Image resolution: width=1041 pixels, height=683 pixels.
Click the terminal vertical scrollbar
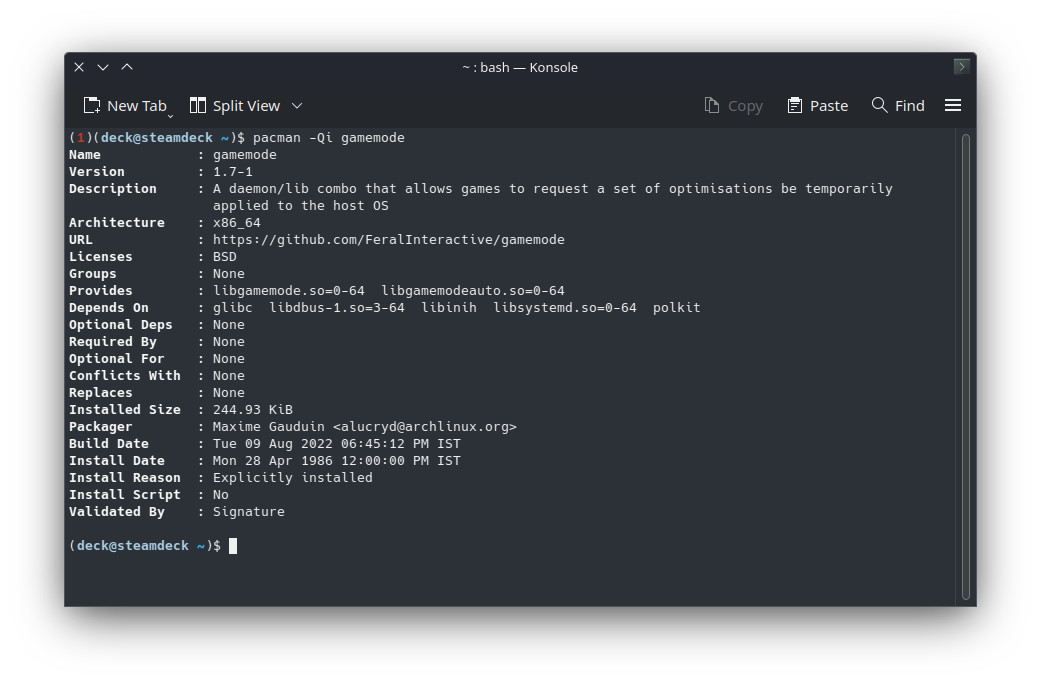pos(965,366)
